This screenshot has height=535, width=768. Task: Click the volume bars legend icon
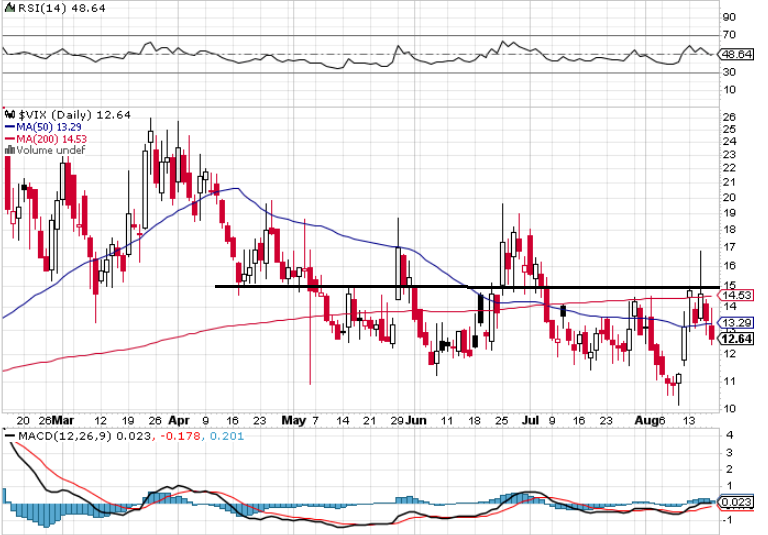[9, 151]
